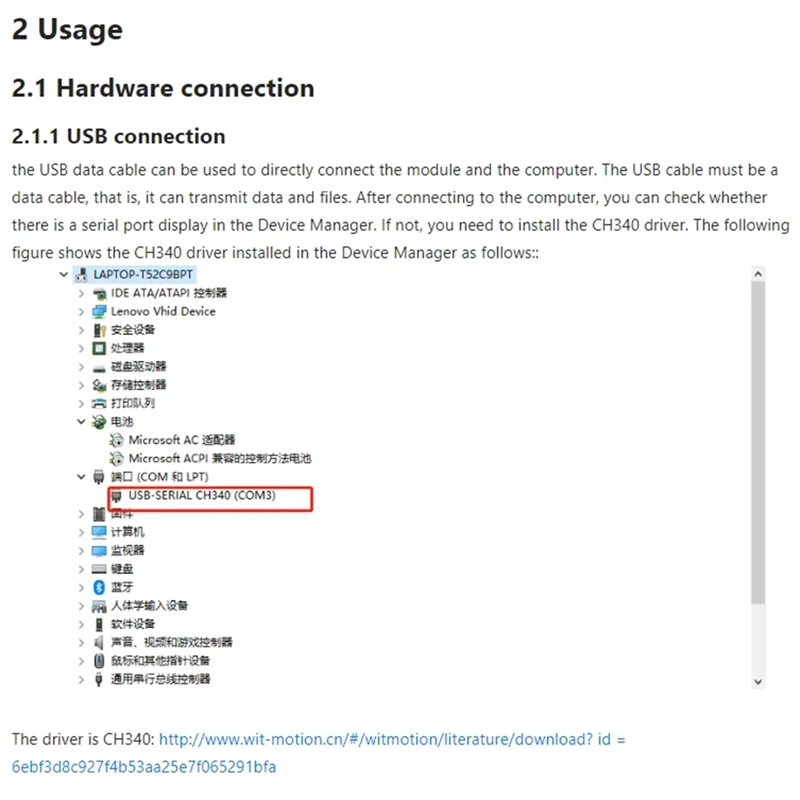Select Microsoft ACPI compliant battery entry
The width and height of the screenshot is (800, 800).
coord(219,459)
